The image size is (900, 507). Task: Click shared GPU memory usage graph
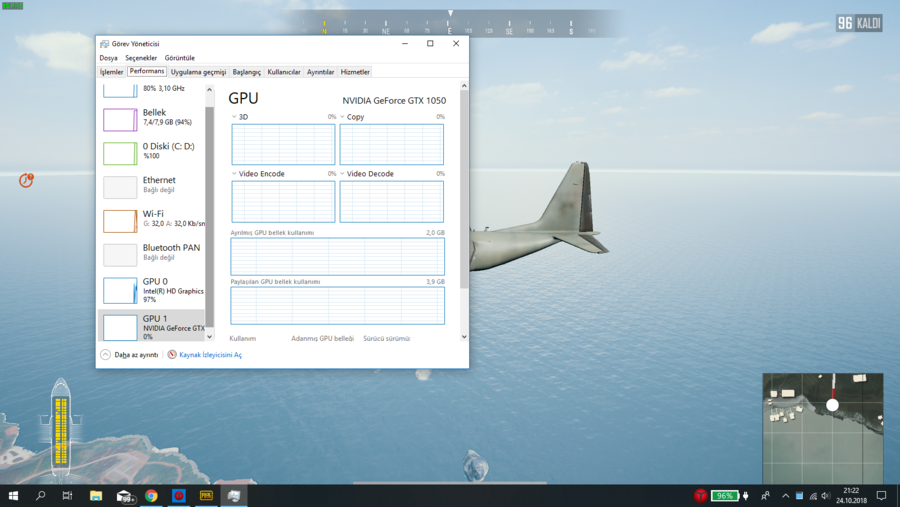[338, 305]
